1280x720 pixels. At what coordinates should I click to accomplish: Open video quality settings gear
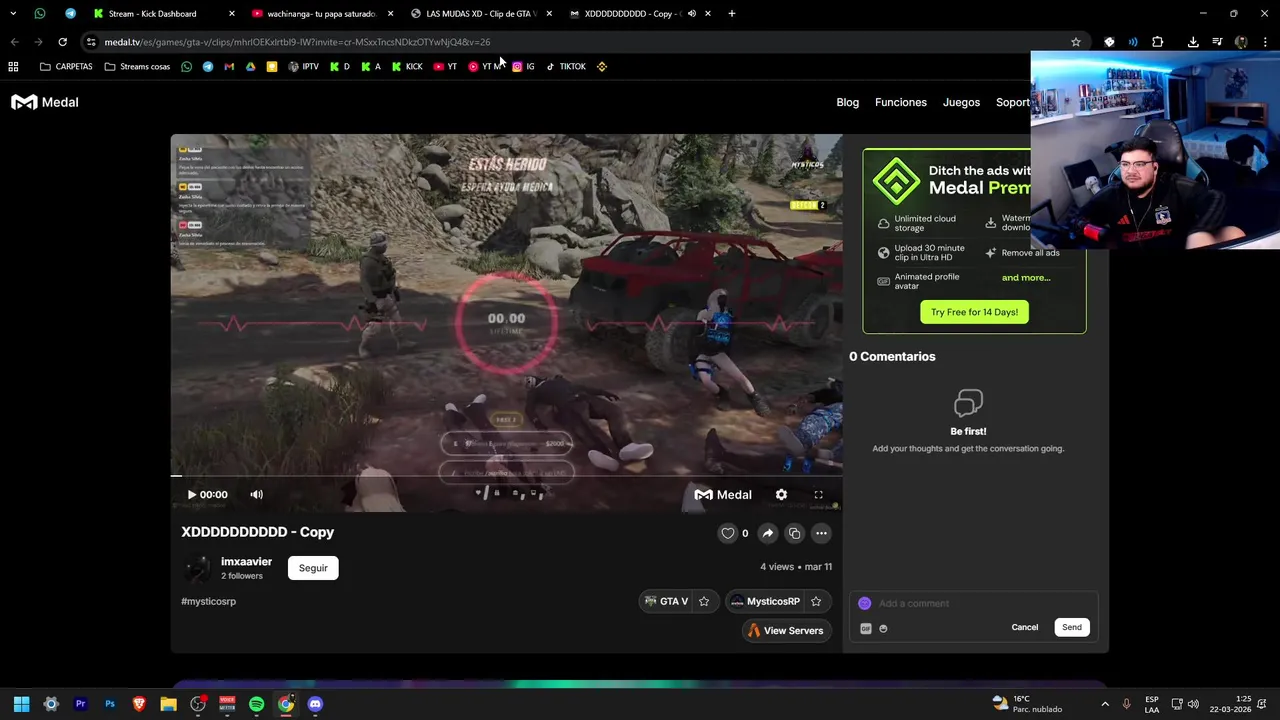(x=781, y=494)
